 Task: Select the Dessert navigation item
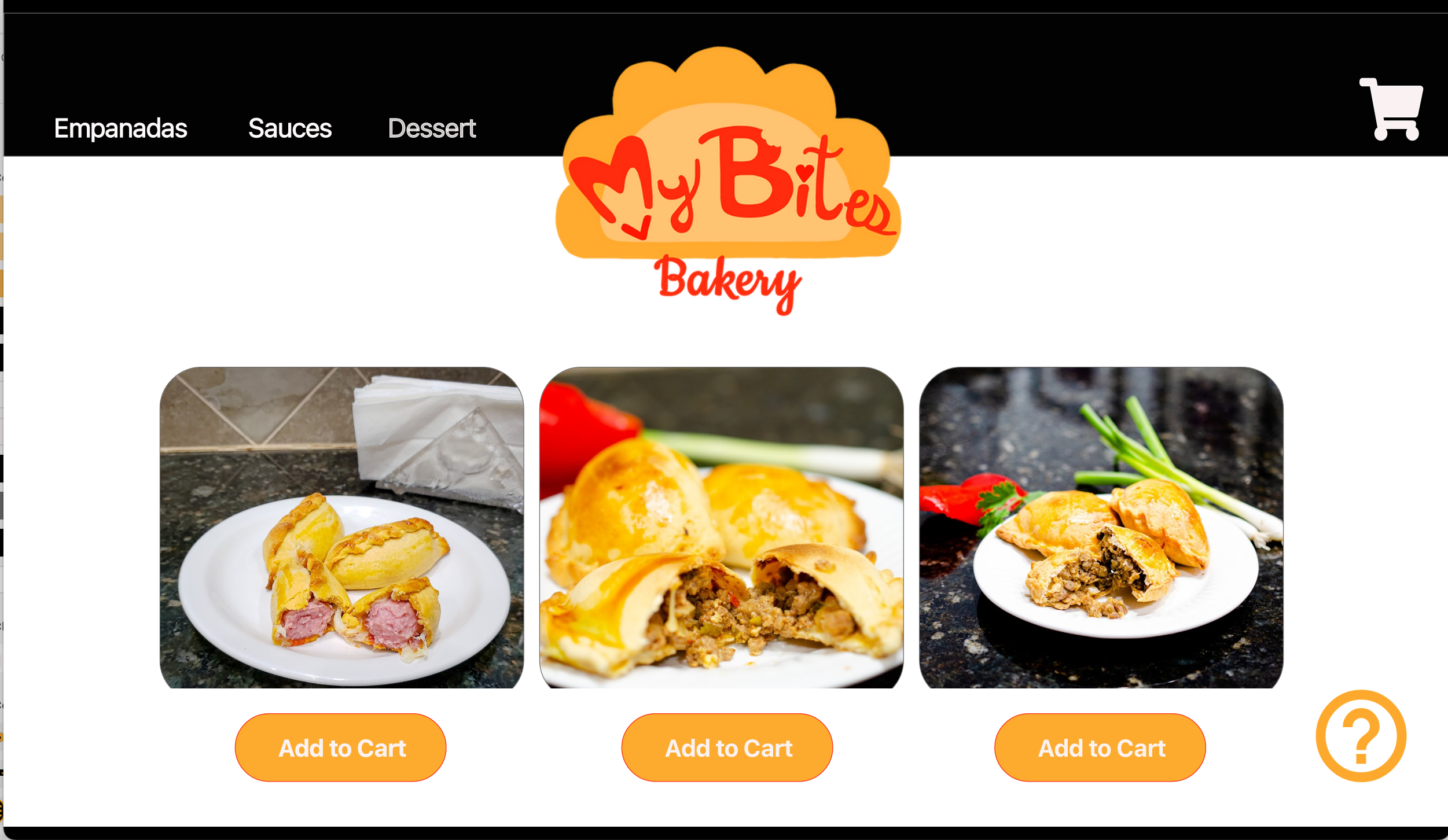click(432, 128)
